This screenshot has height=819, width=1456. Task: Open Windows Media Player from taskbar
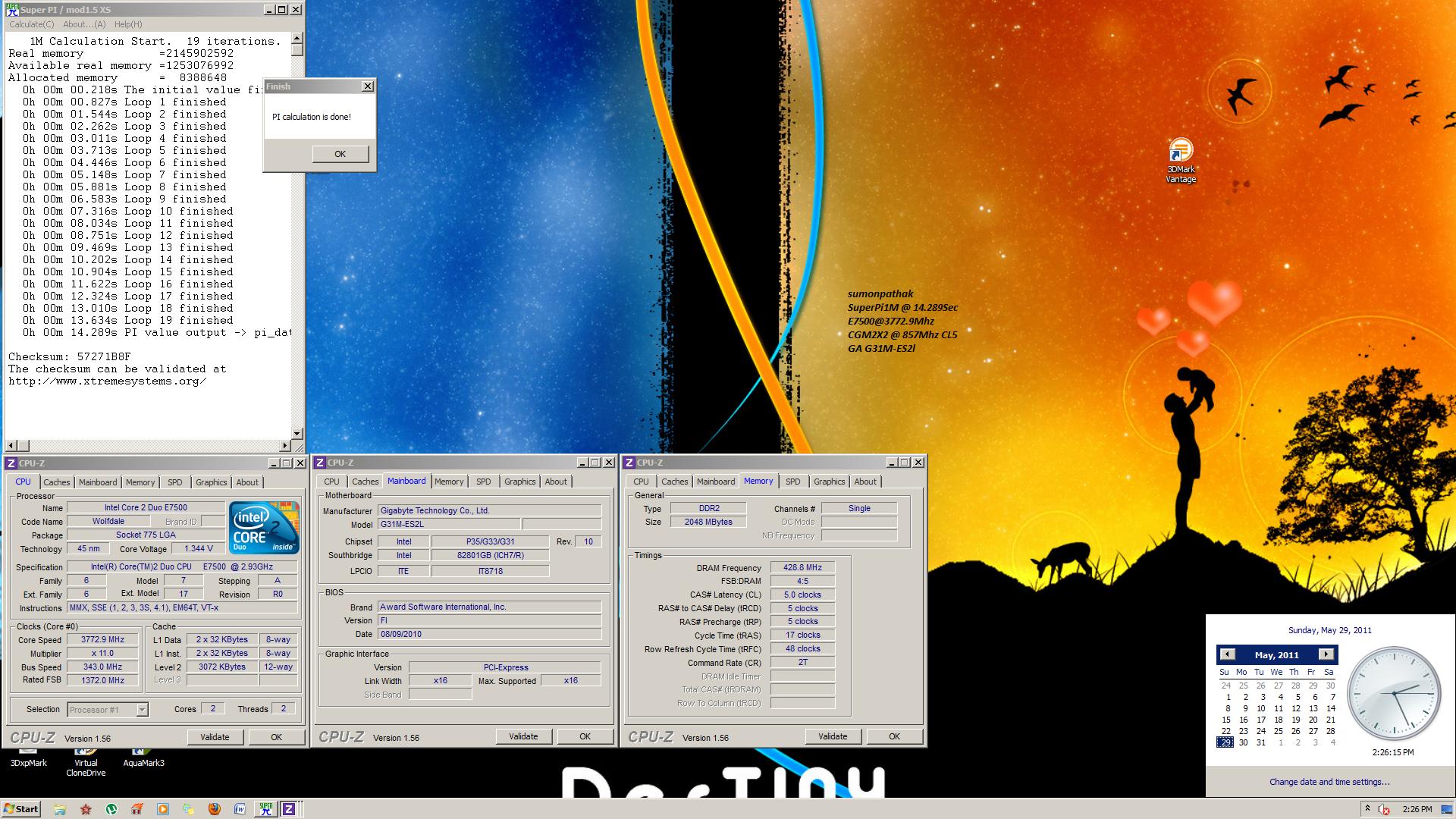(x=163, y=809)
